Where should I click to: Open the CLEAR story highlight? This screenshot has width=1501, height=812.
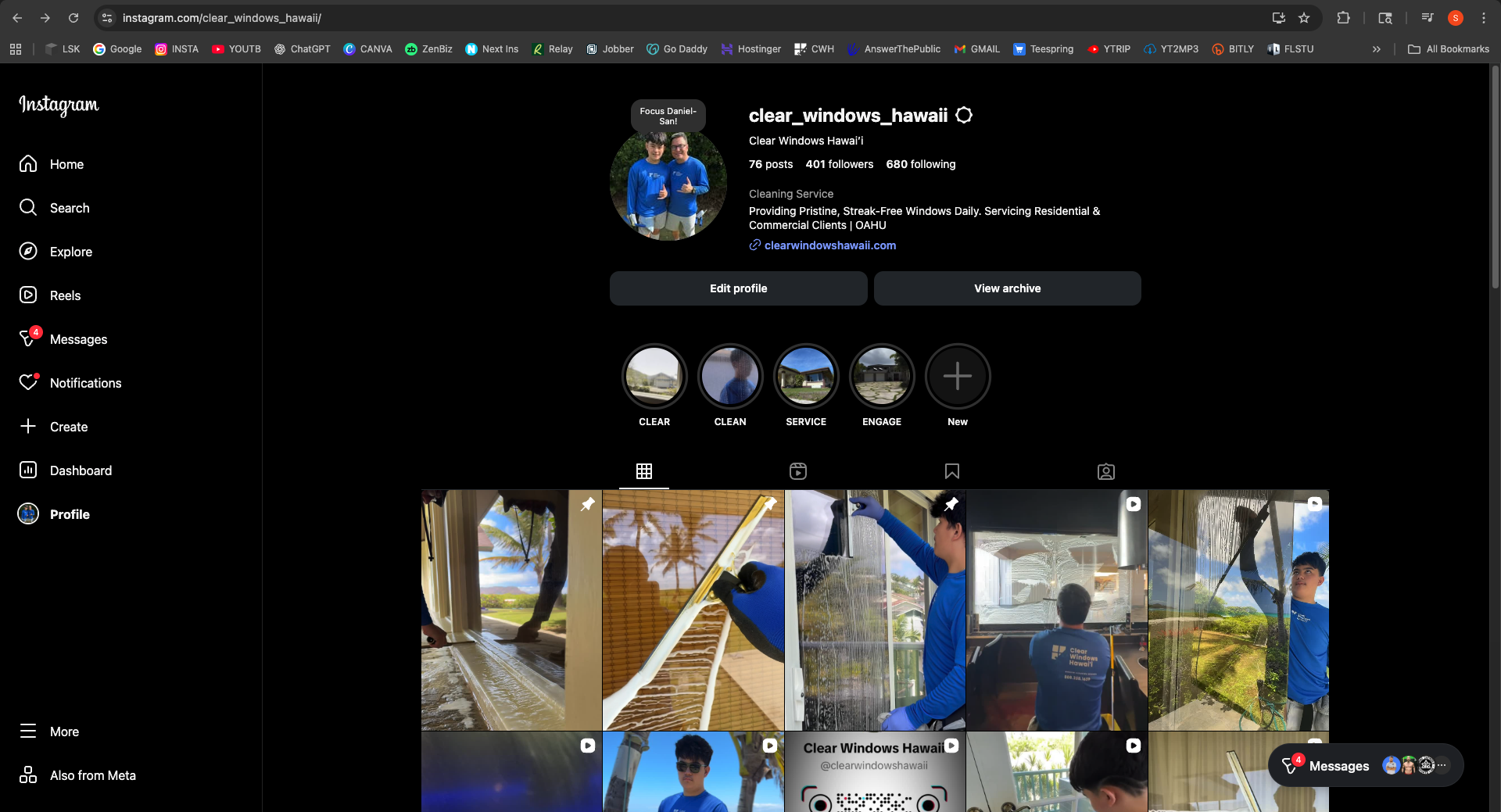654,376
